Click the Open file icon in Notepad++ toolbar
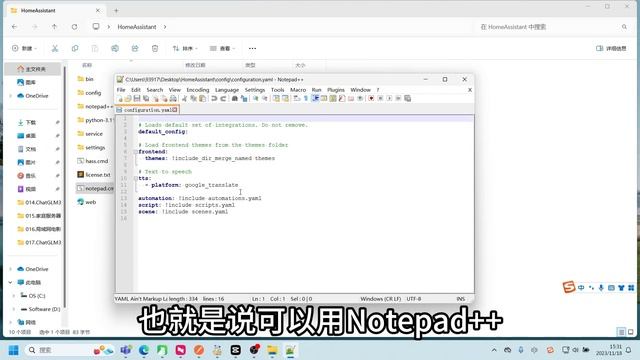 point(128,98)
